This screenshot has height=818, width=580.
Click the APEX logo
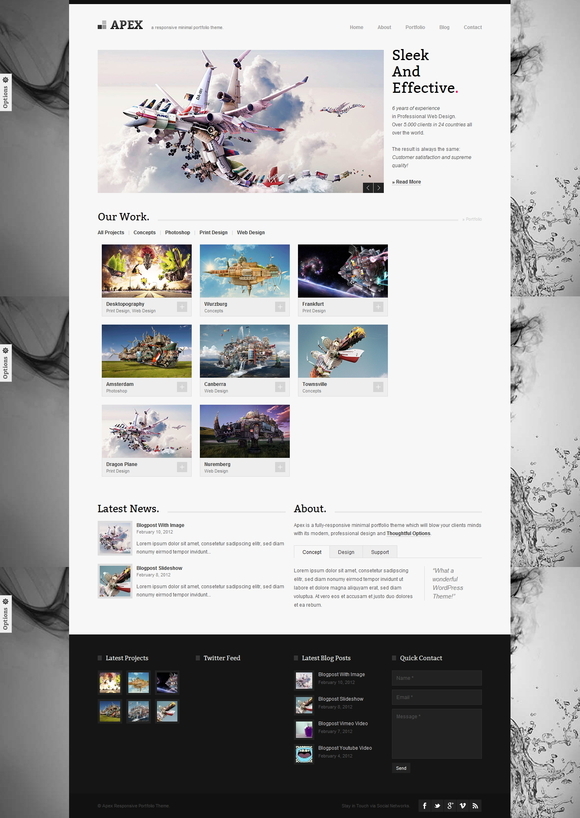tap(120, 25)
